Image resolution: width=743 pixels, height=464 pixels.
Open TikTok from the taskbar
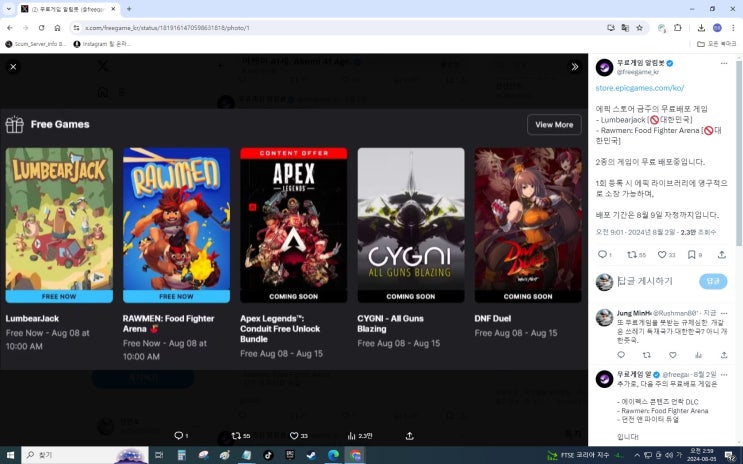[x=268, y=455]
